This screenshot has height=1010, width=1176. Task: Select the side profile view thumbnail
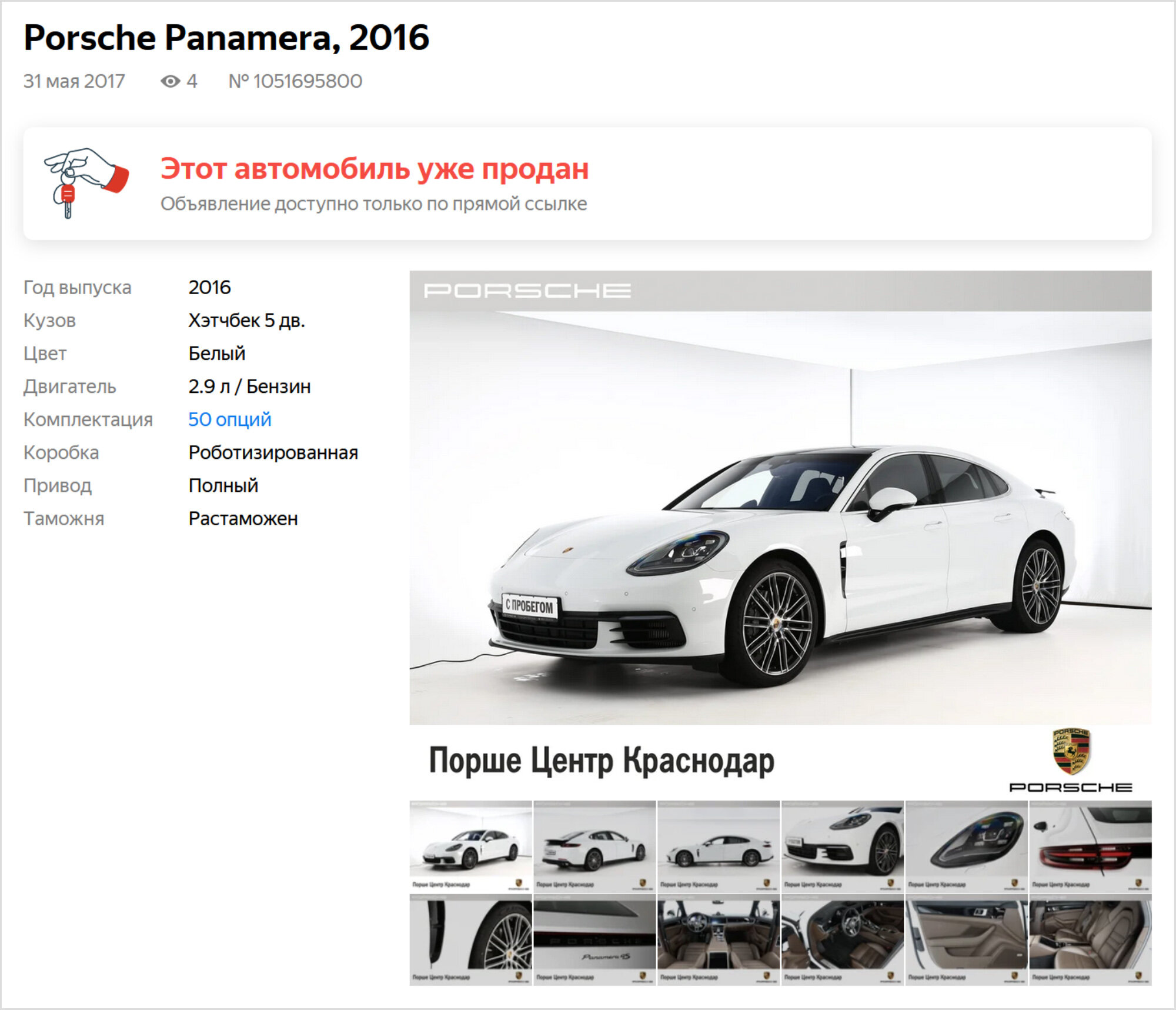719,846
